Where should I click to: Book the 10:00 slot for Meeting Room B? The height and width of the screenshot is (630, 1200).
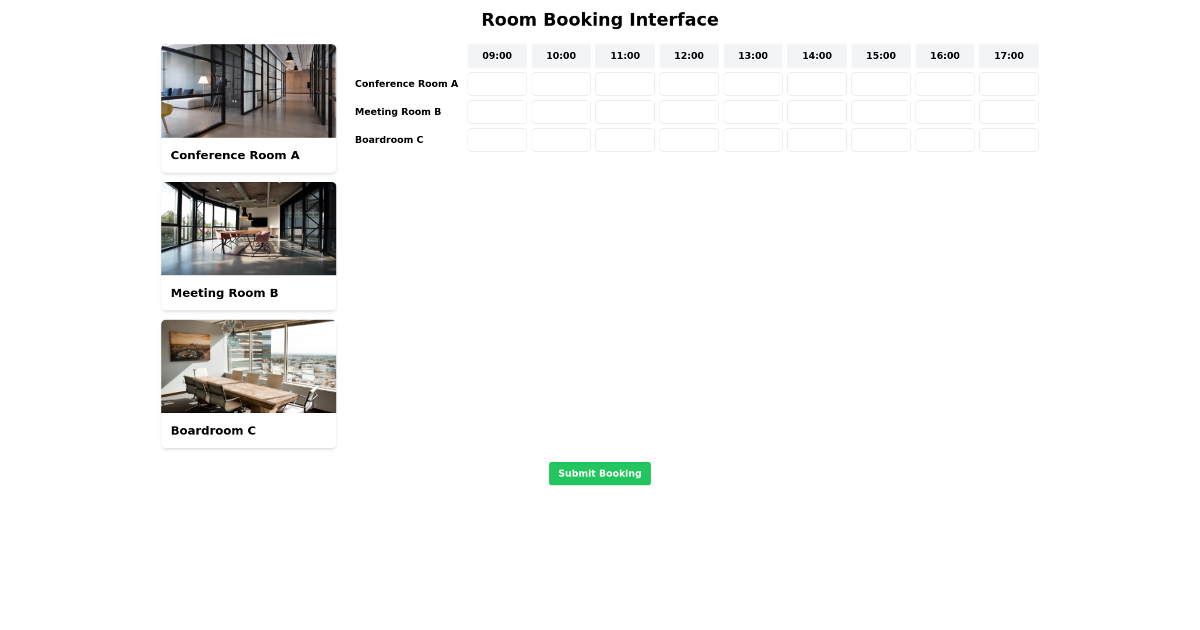(560, 112)
